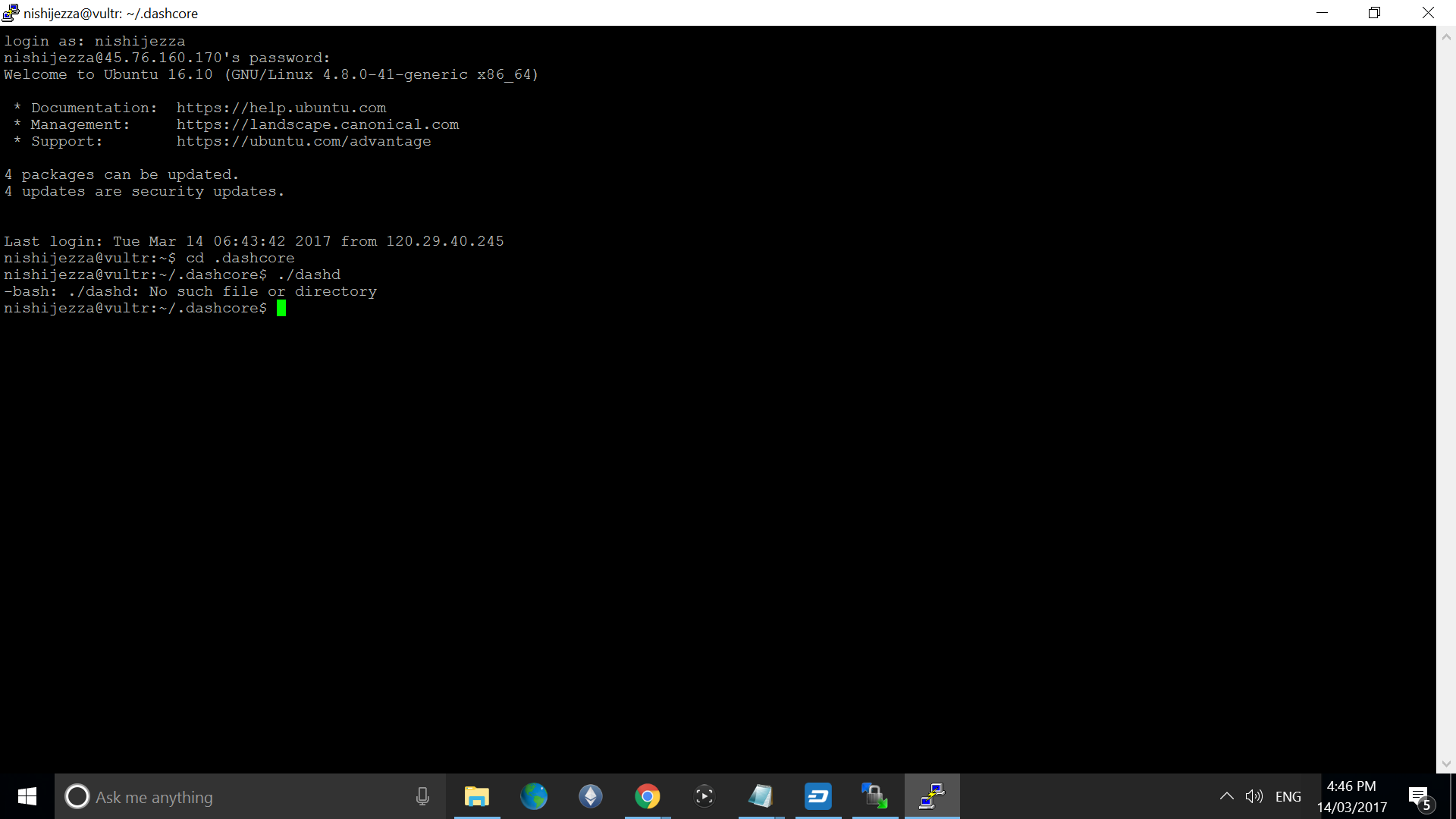Restore down the PuTTY window
Viewport: 1456px width, 819px height.
(x=1374, y=13)
